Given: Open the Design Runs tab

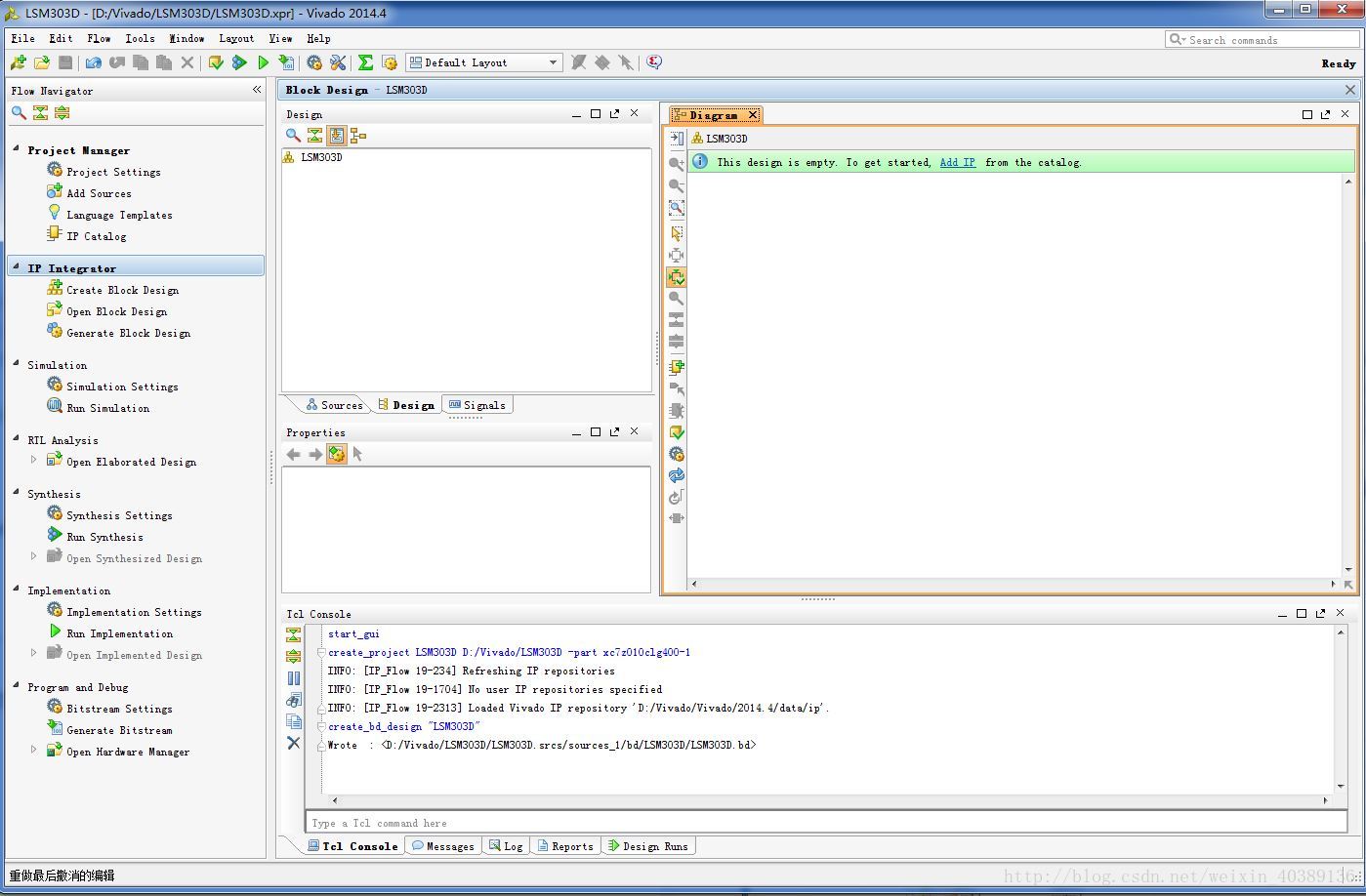Looking at the screenshot, I should [x=647, y=846].
